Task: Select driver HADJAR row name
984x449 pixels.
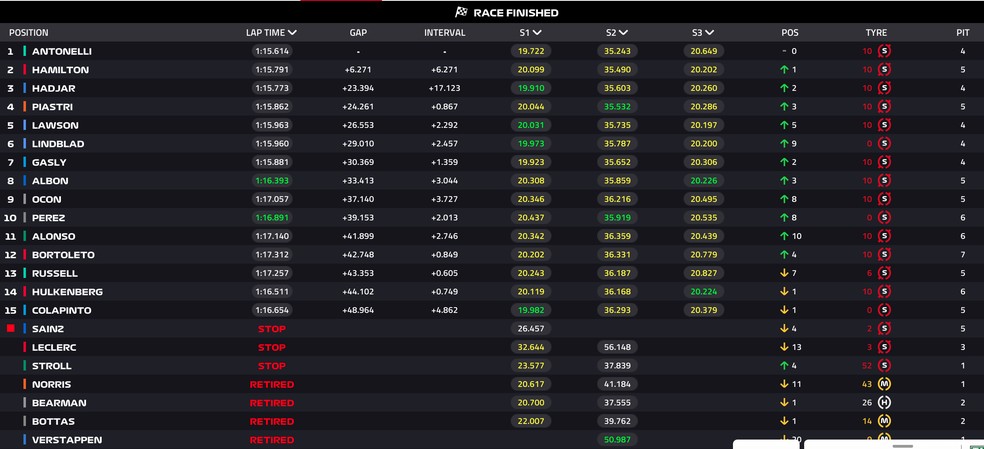Action: click(x=54, y=89)
